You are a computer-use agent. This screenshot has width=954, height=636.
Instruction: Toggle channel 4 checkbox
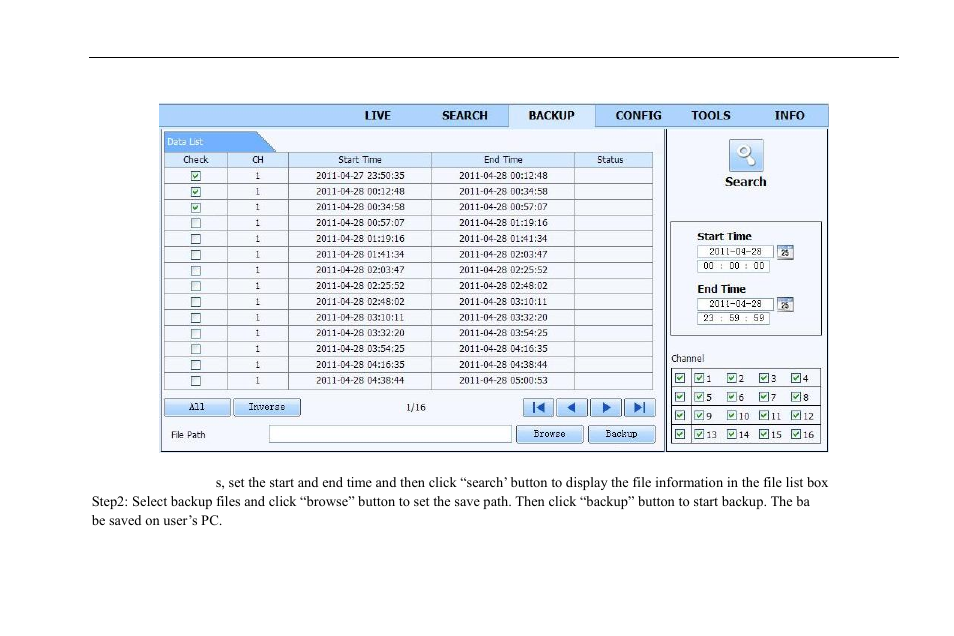[x=796, y=378]
